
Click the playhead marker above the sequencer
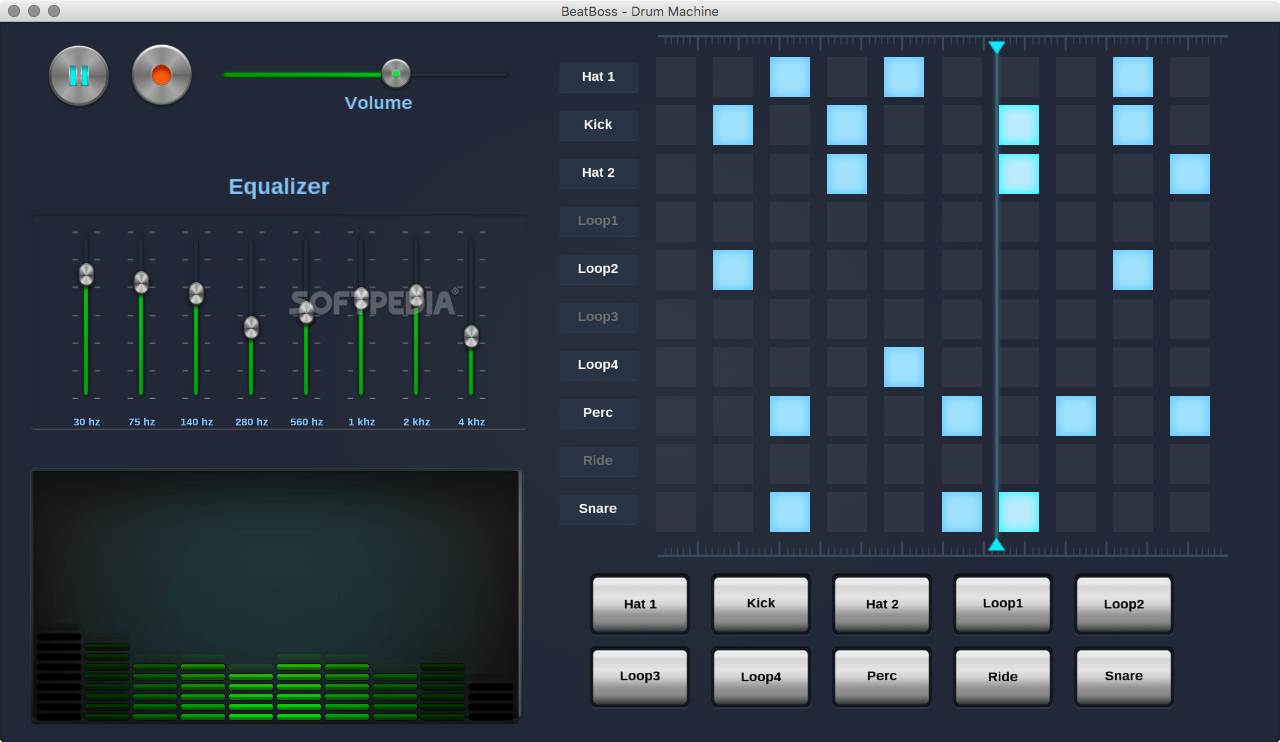[x=996, y=46]
